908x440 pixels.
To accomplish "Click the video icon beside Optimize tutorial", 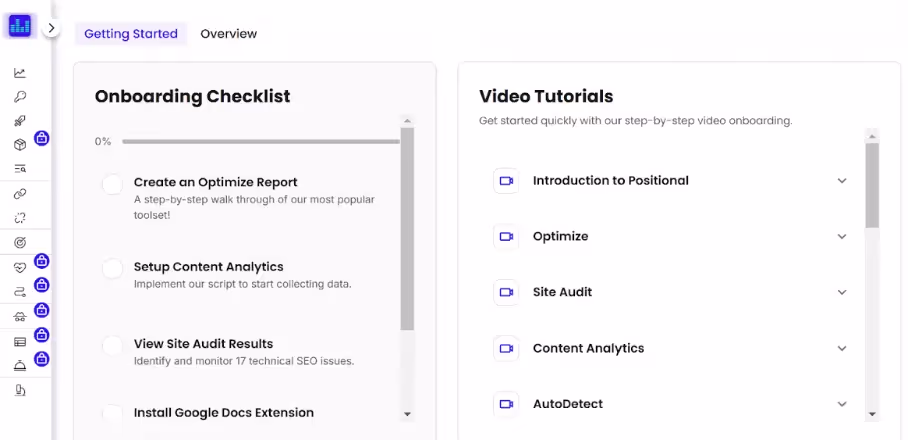I will click(x=506, y=236).
